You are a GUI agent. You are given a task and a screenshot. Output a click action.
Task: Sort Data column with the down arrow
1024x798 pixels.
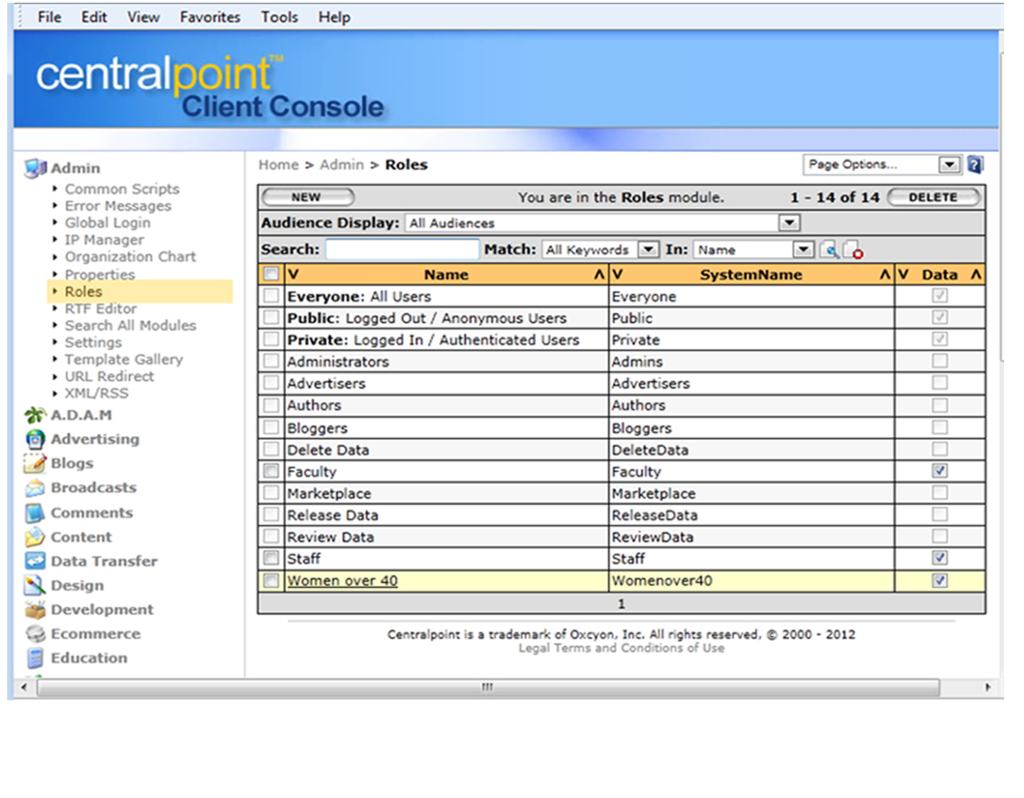tap(904, 274)
